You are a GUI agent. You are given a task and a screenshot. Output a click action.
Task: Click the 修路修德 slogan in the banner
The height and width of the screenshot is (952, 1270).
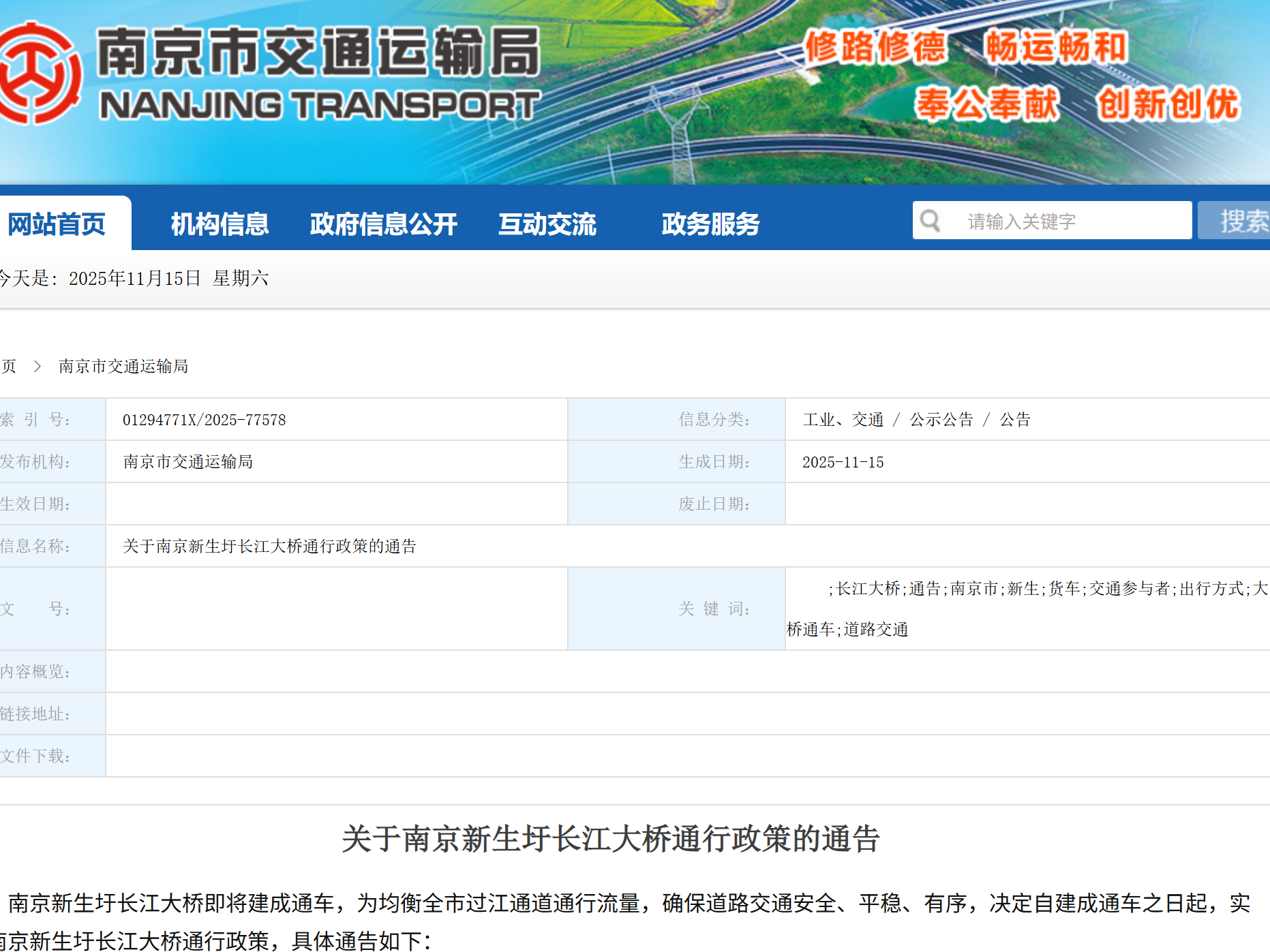click(x=875, y=47)
